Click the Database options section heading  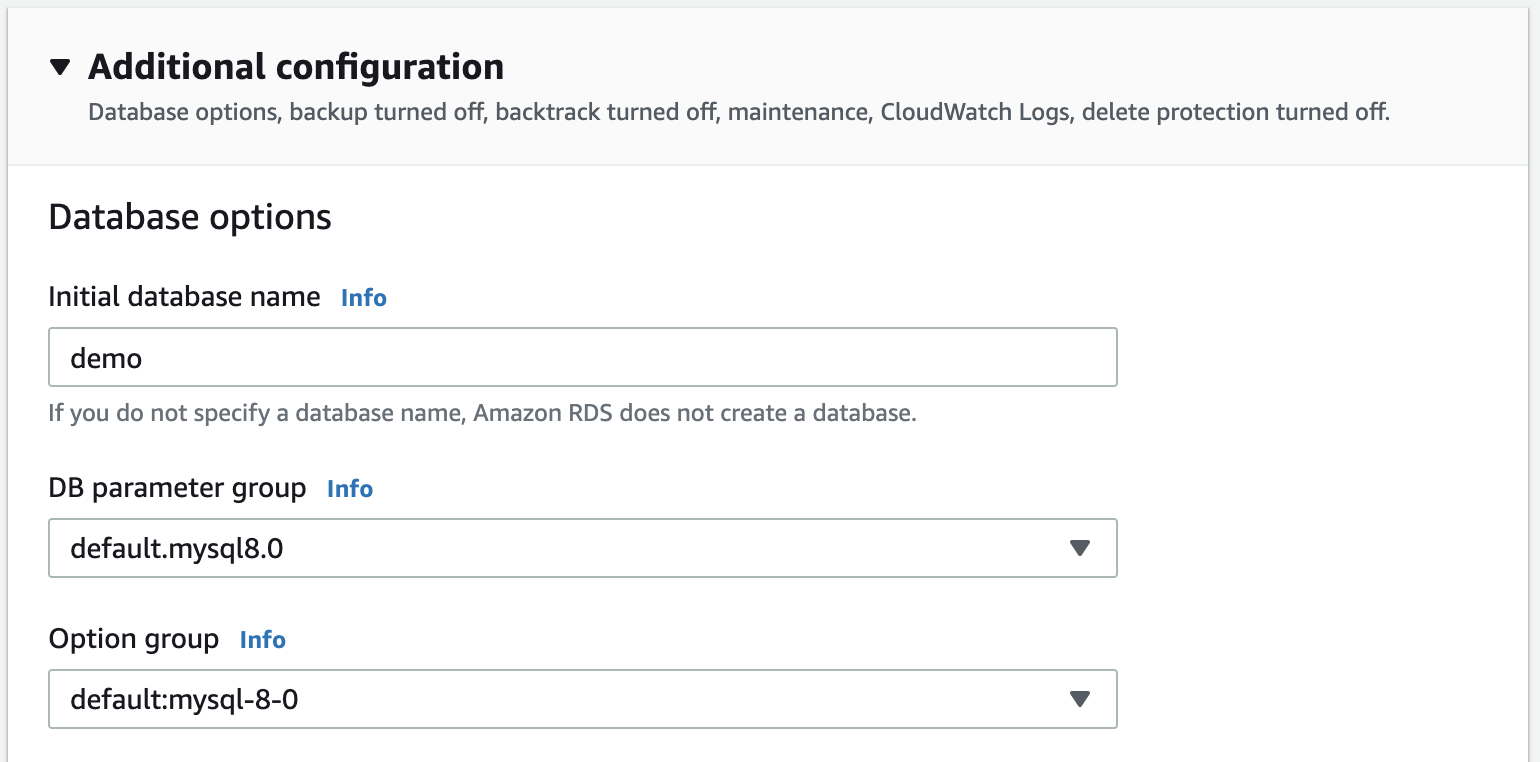[189, 216]
